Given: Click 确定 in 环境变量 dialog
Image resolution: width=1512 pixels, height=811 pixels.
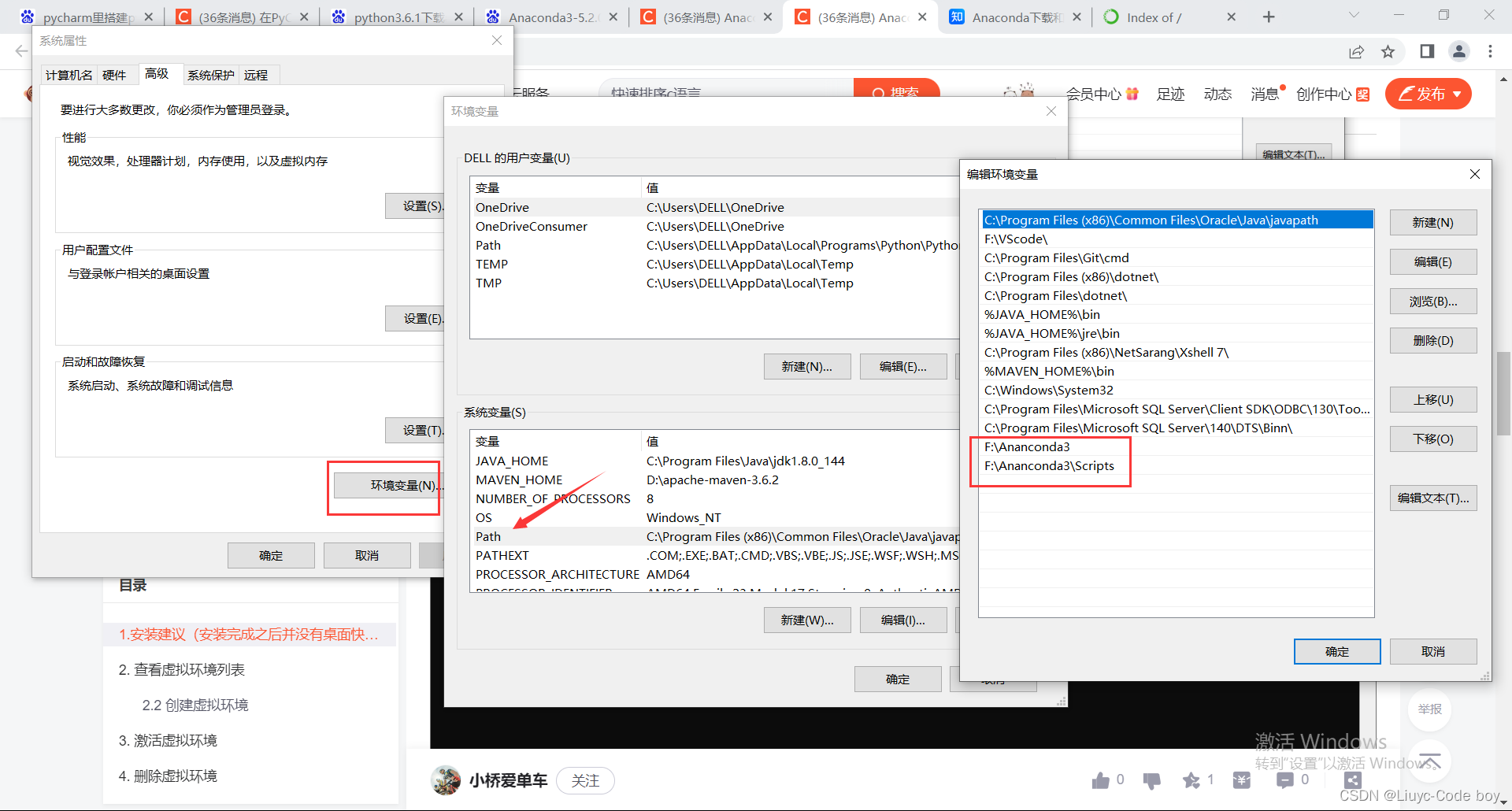Looking at the screenshot, I should 897,679.
